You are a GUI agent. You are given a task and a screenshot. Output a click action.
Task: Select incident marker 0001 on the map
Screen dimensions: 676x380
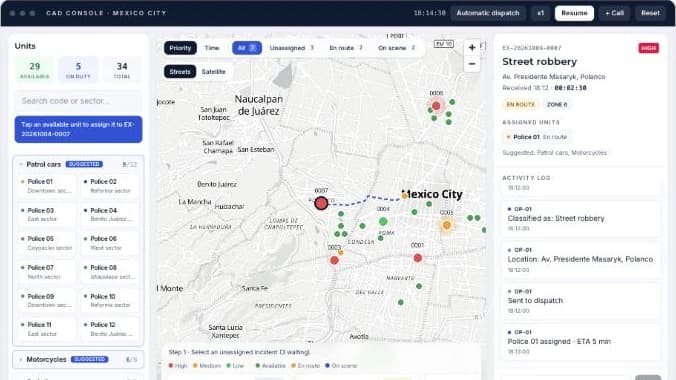pos(417,258)
